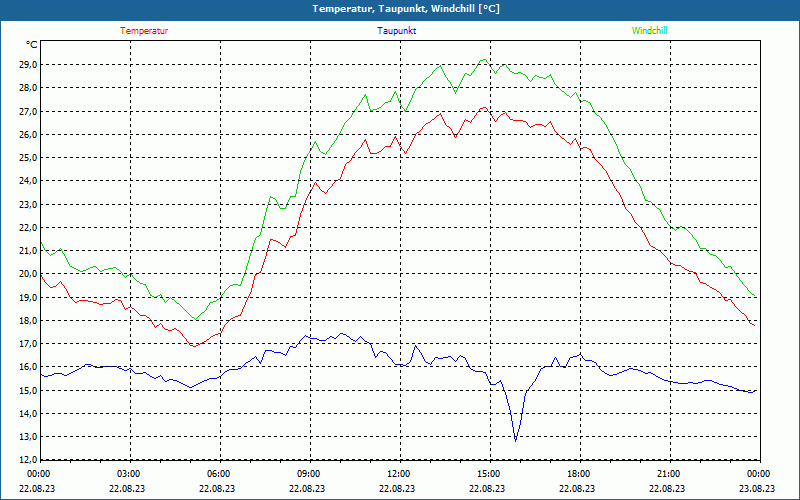Click the 18,0 y-axis value
The height and width of the screenshot is (500, 800).
pyautogui.click(x=28, y=320)
